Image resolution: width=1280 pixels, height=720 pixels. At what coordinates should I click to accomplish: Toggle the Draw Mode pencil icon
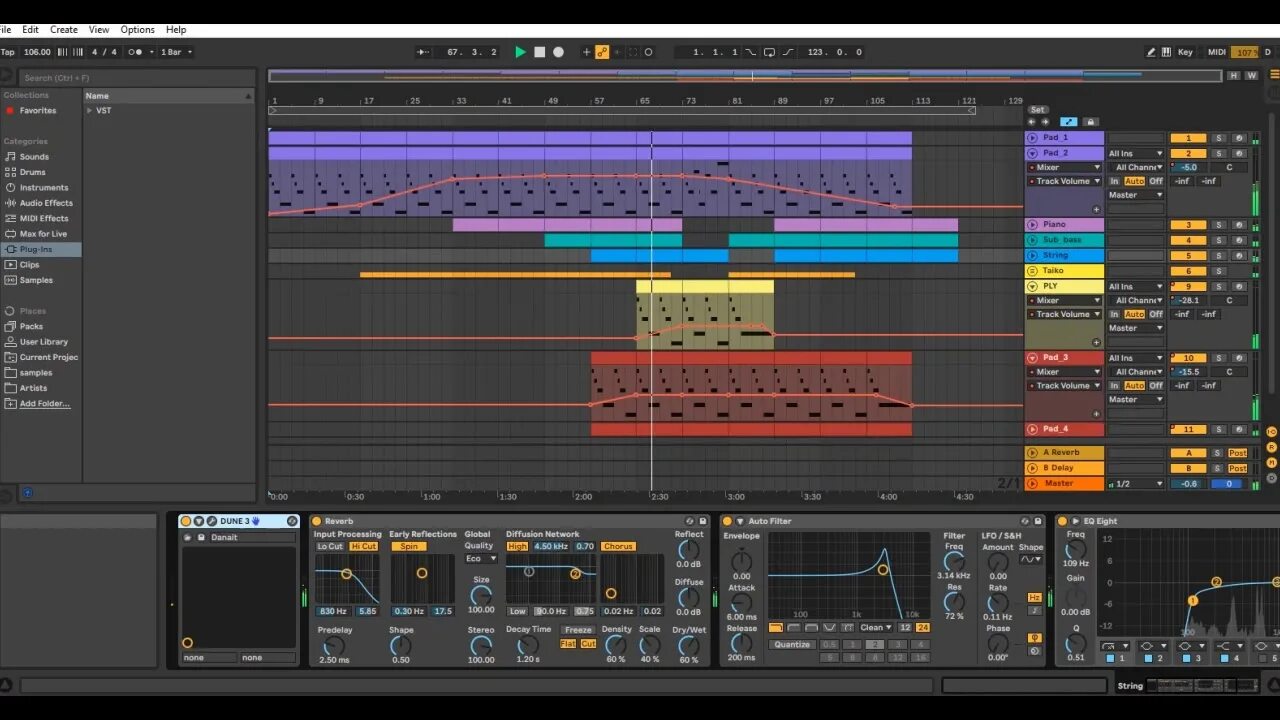tap(1151, 52)
